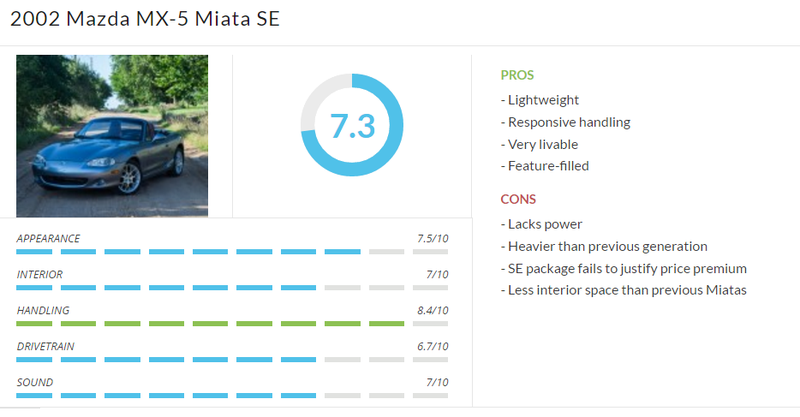Click the green Handling rating bar

pyautogui.click(x=232, y=324)
